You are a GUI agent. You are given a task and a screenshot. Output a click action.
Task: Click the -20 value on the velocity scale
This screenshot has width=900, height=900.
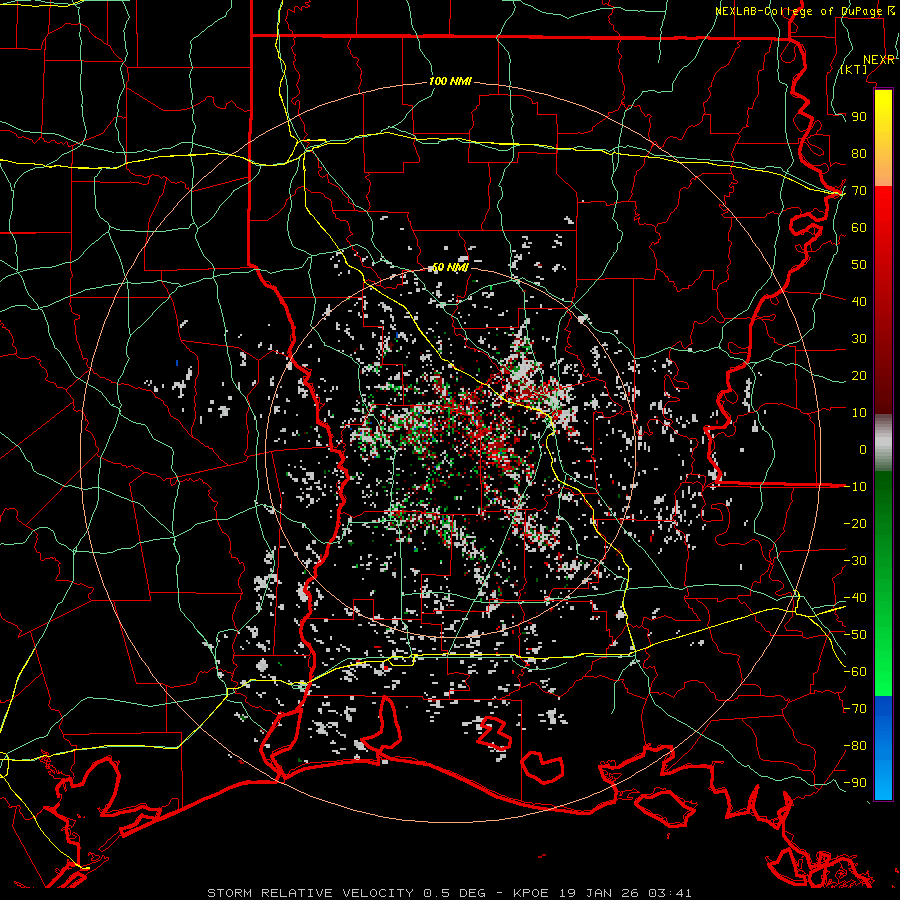tap(855, 523)
